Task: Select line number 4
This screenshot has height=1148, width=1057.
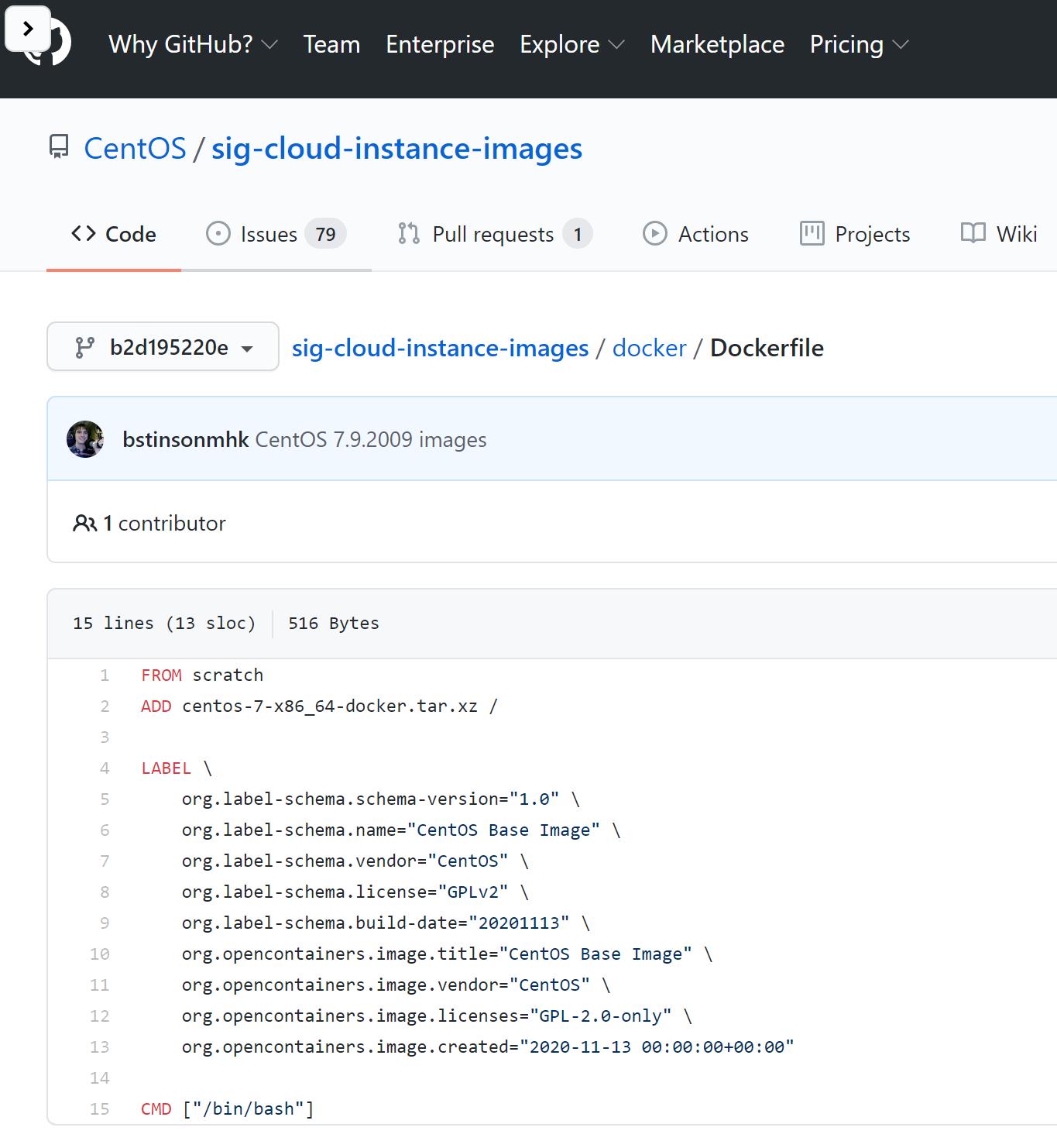Action: tap(105, 768)
